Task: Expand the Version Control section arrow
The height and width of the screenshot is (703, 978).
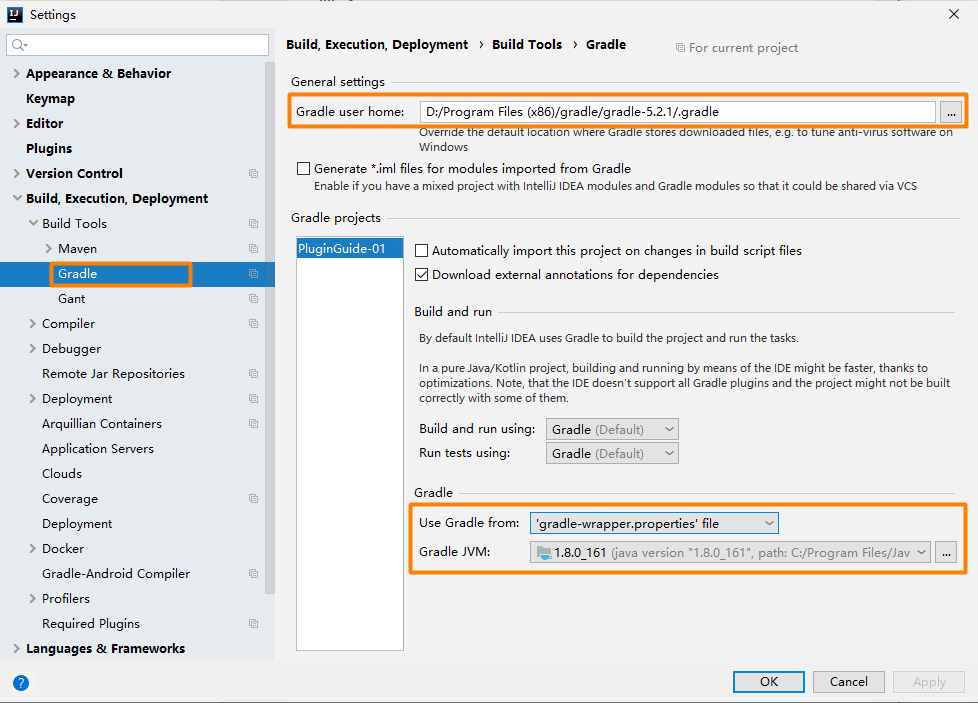Action: tap(17, 173)
